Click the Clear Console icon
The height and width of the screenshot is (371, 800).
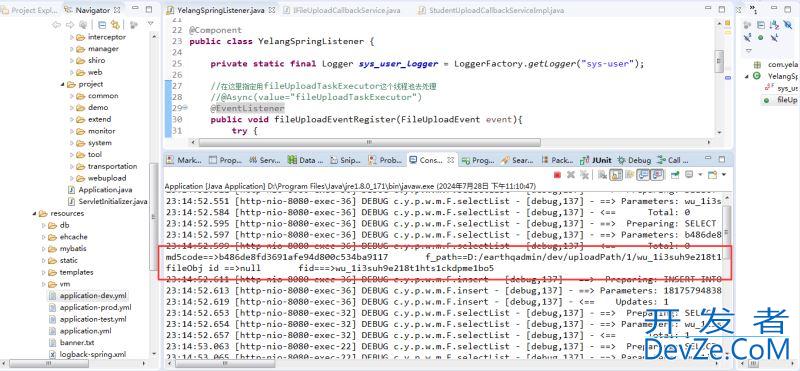[x=602, y=175]
